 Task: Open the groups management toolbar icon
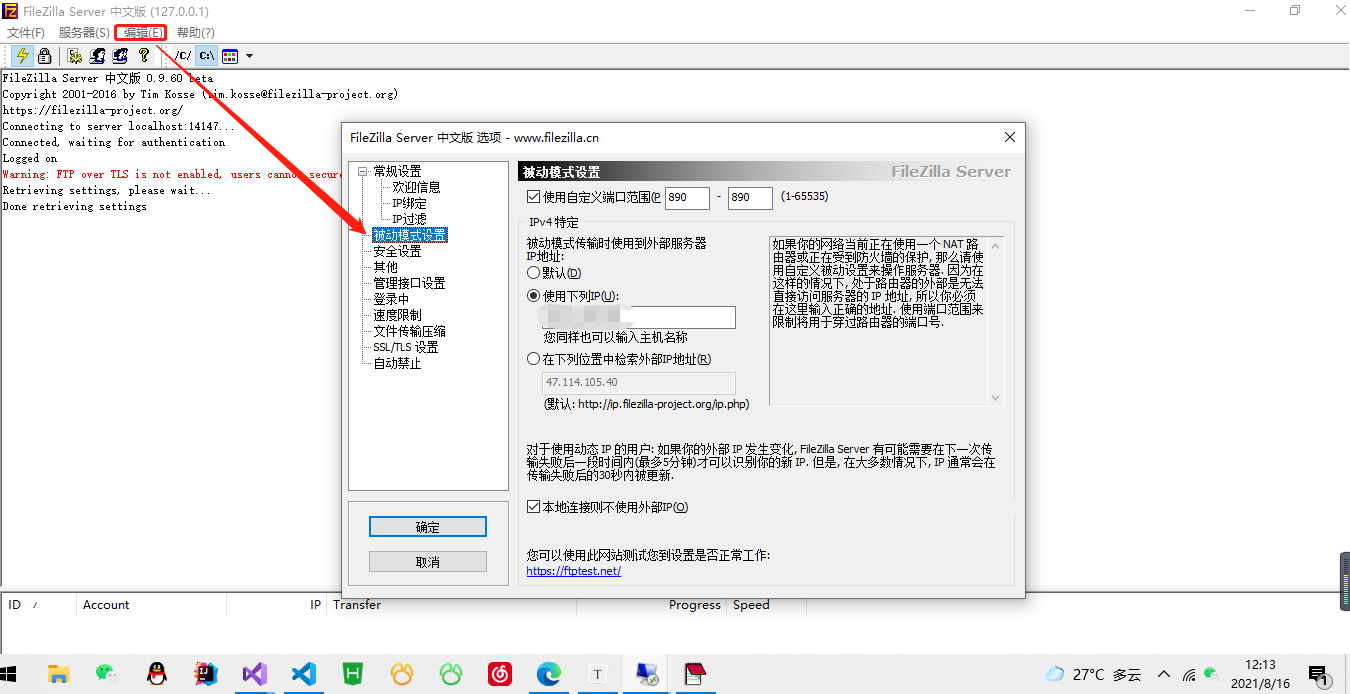point(121,56)
